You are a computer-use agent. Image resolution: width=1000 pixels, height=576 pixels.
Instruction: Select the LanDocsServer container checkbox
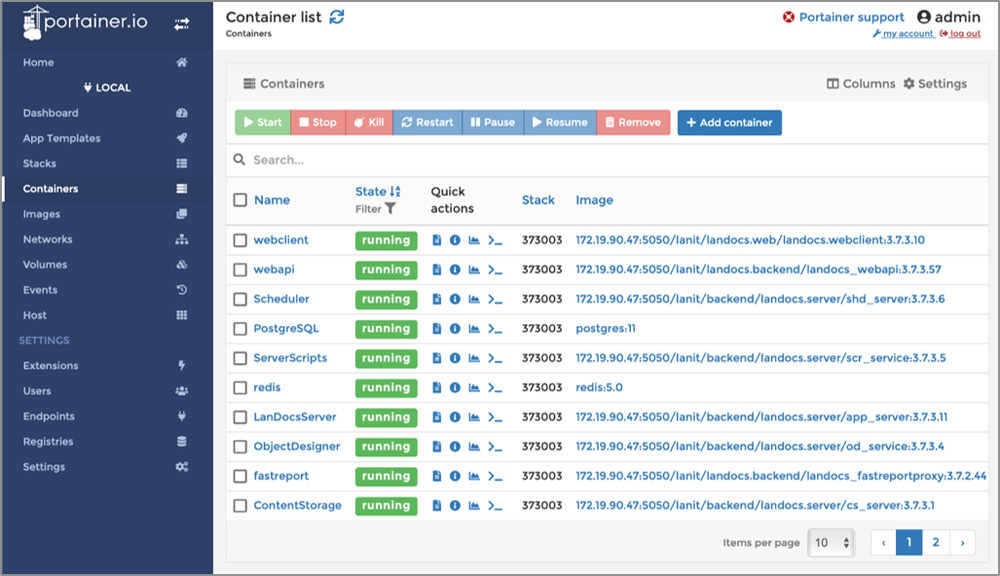[x=240, y=417]
